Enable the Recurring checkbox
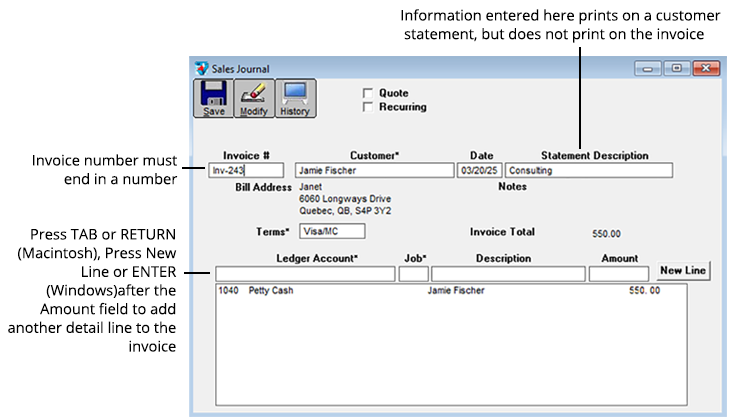Image resolution: width=730 pixels, height=419 pixels. pos(368,107)
